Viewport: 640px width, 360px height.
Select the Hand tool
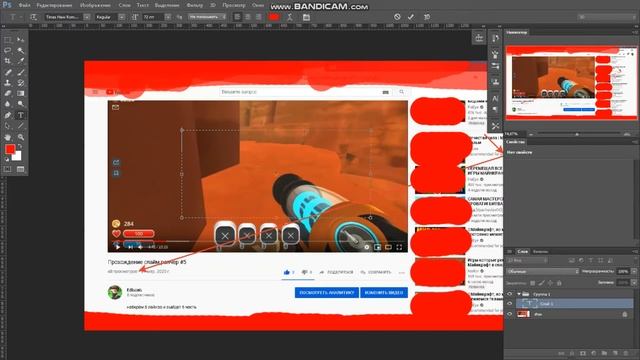pyautogui.click(x=8, y=137)
